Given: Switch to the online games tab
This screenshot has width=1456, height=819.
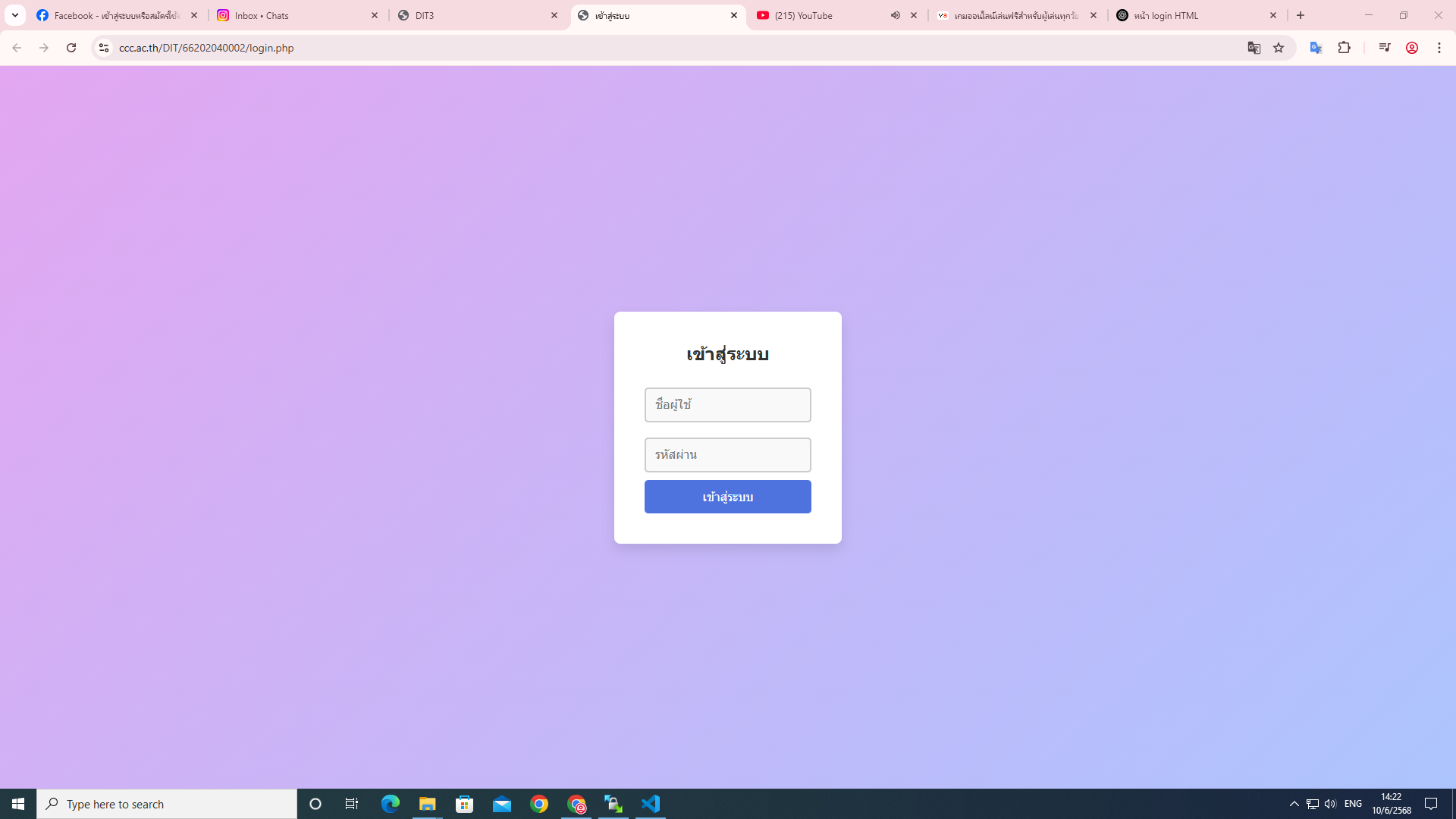Looking at the screenshot, I should click(x=1017, y=15).
